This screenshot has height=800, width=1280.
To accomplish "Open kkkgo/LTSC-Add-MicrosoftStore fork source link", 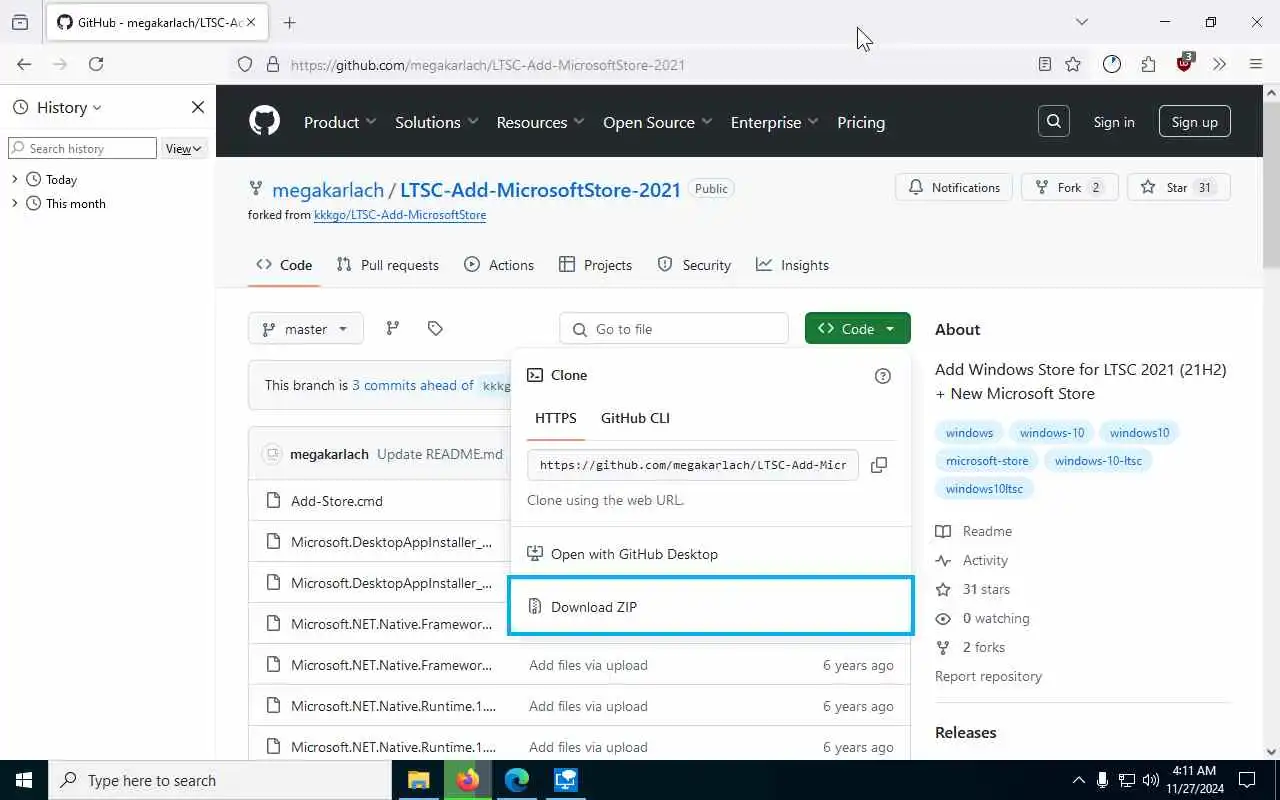I will [400, 215].
